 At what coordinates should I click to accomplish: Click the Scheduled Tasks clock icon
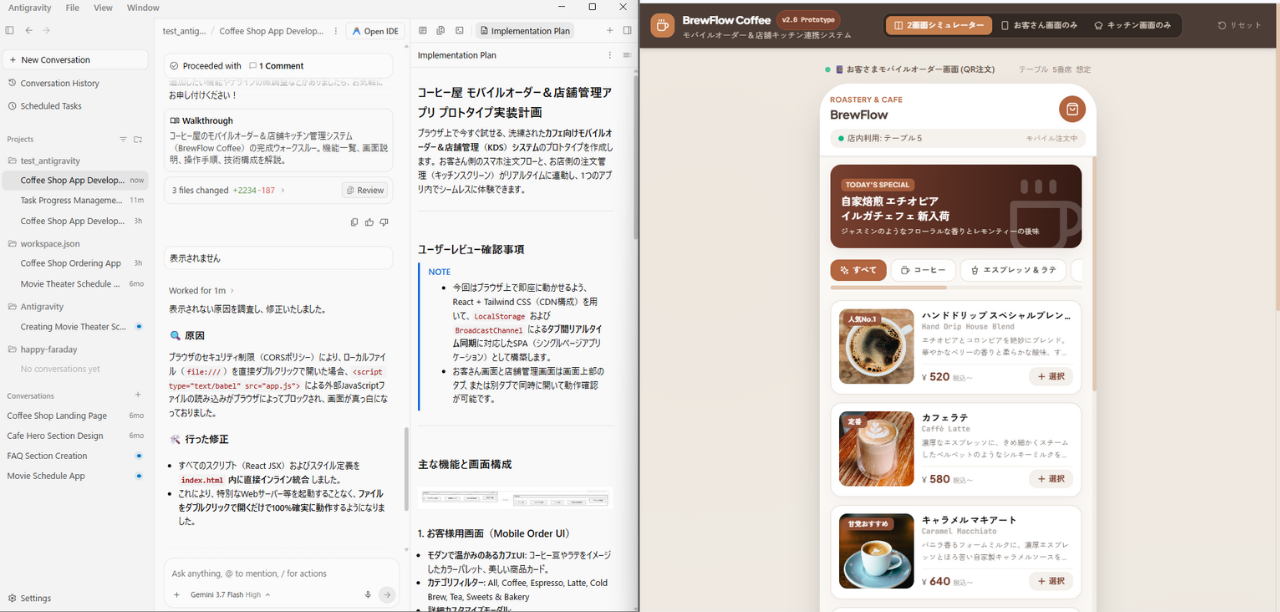(x=12, y=106)
